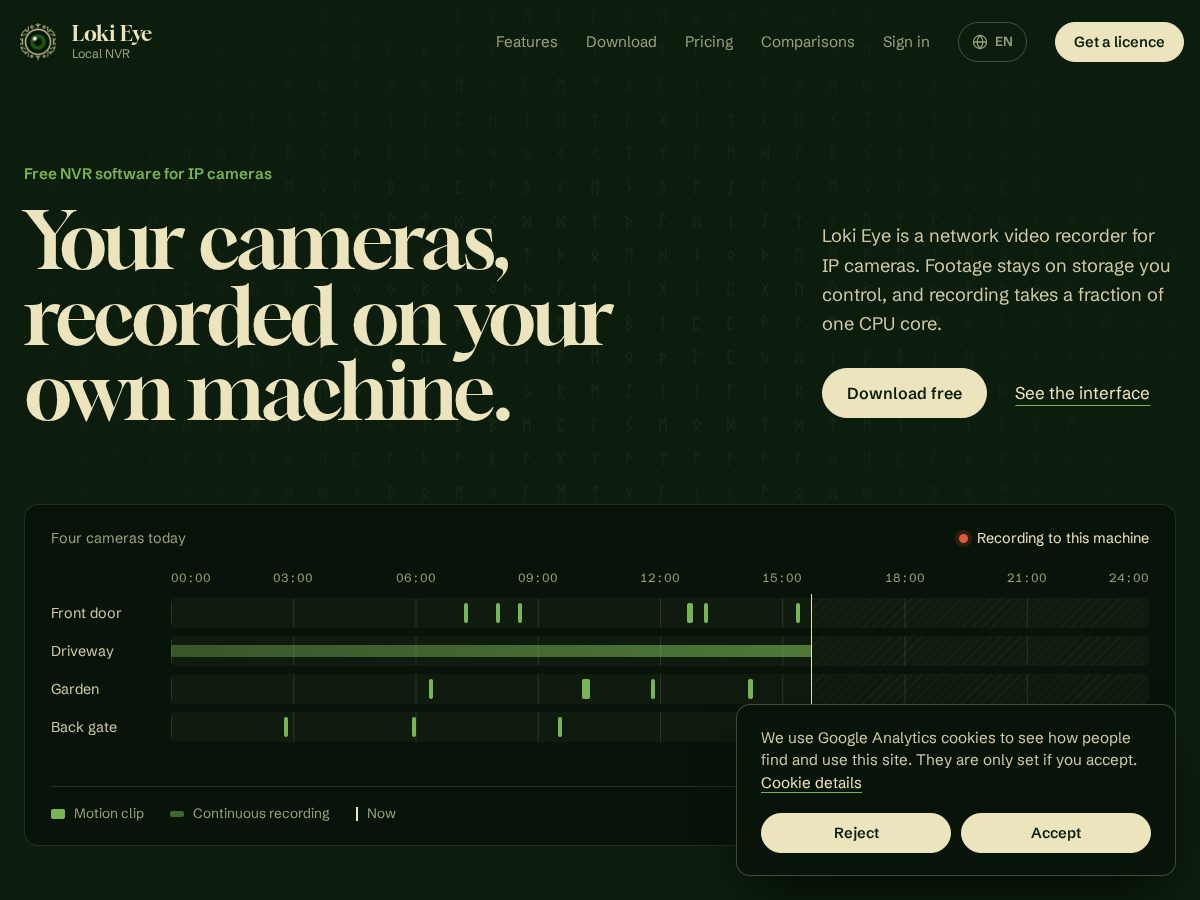Click the Front door camera label
Screen dimensions: 1200x900
coord(86,613)
